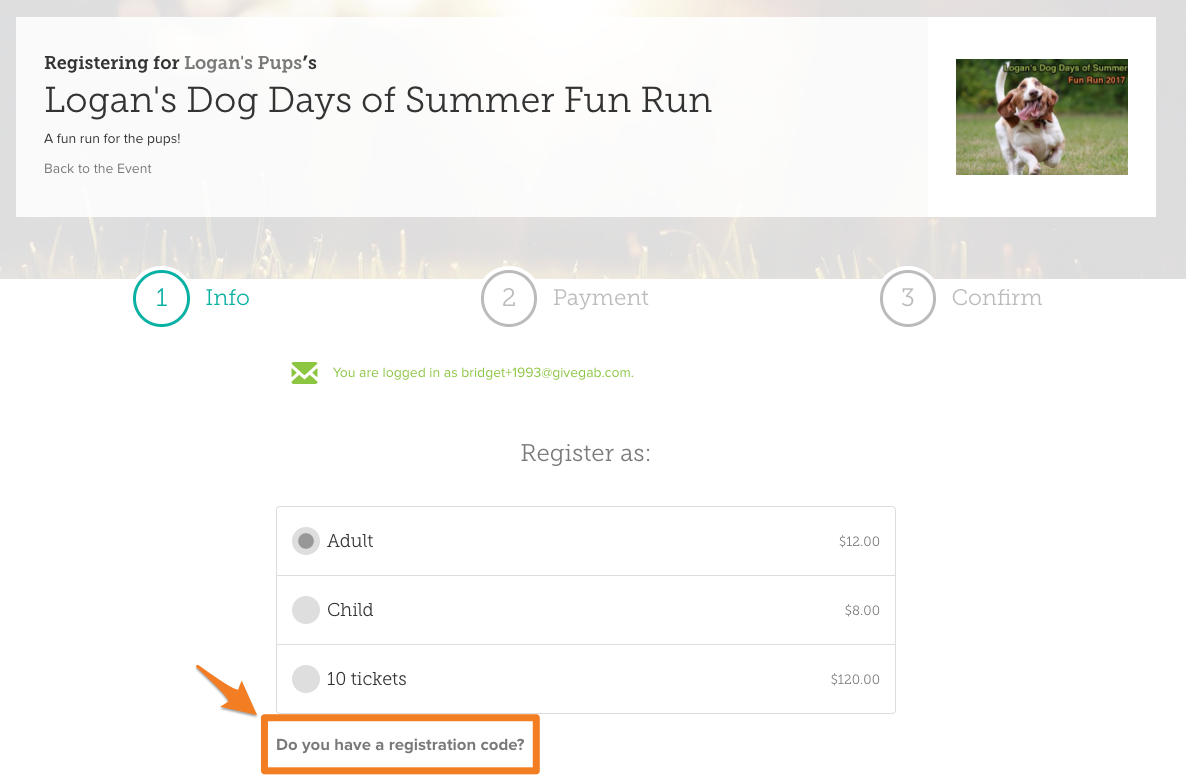The height and width of the screenshot is (775, 1186).
Task: Click the step 1 Info circle
Action: coord(161,298)
